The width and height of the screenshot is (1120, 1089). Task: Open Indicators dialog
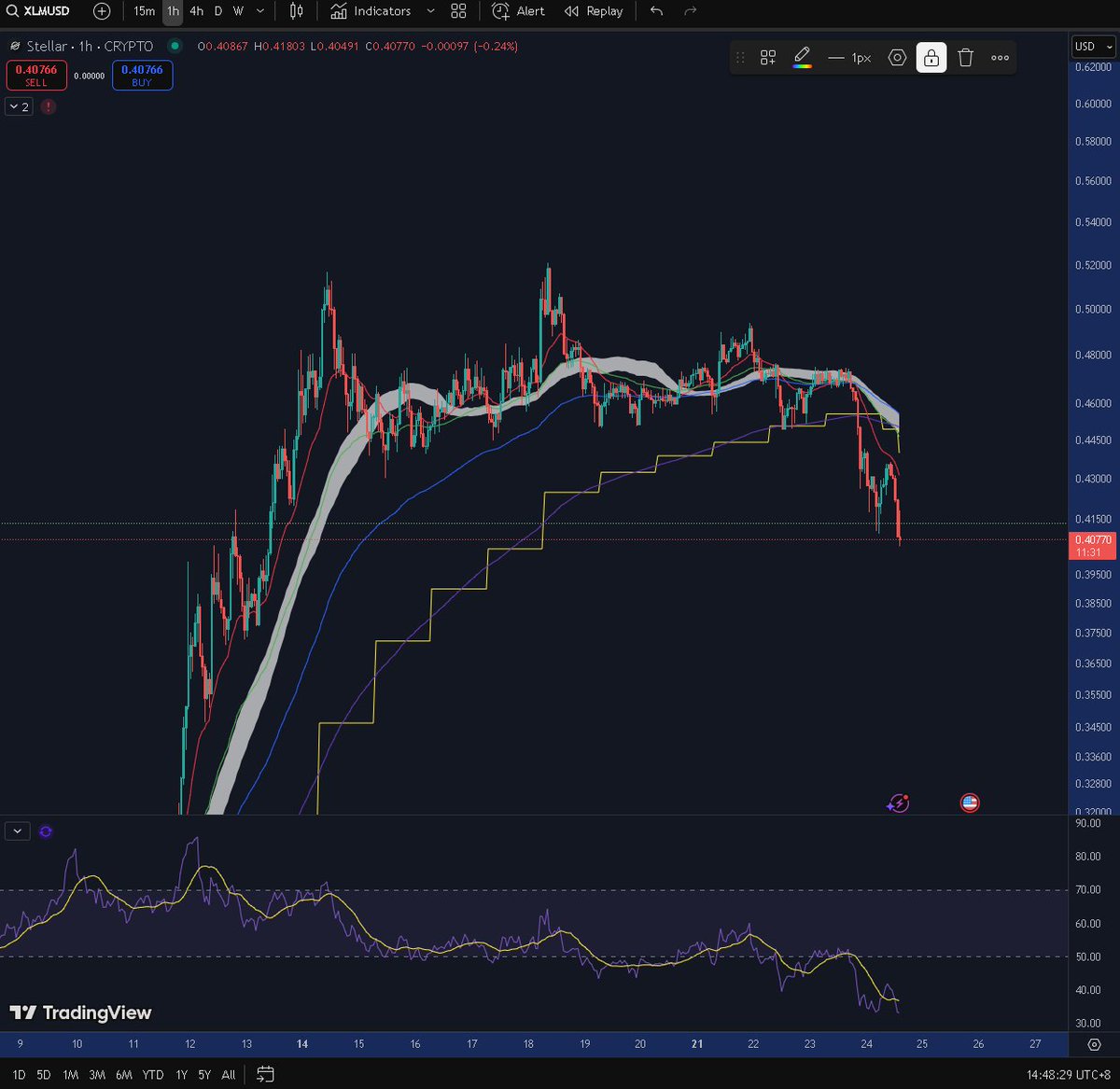371,11
